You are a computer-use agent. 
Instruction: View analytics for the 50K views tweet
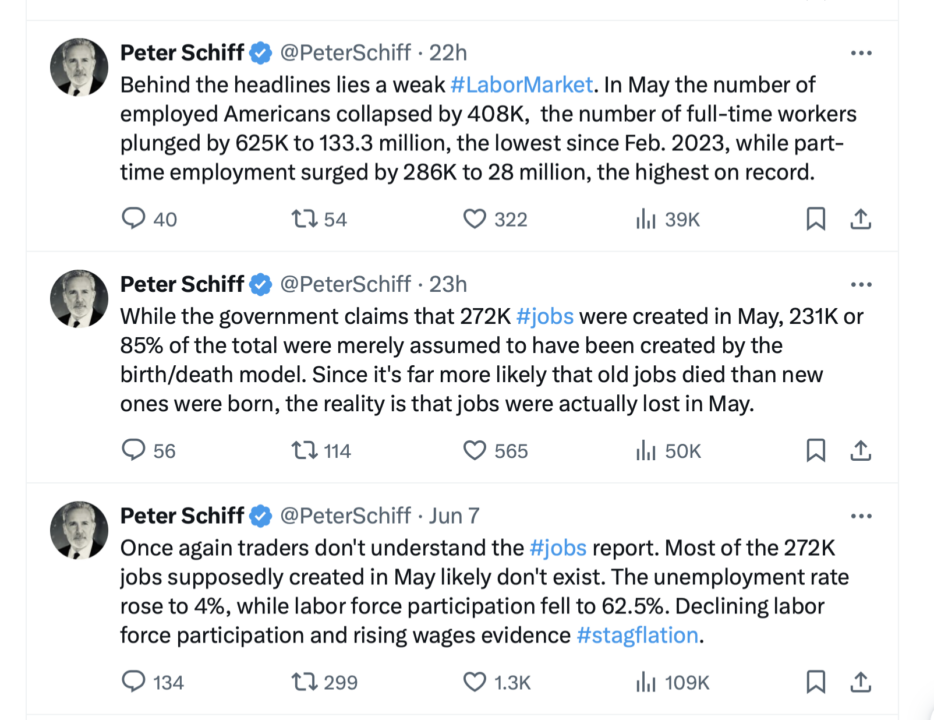pyautogui.click(x=646, y=451)
